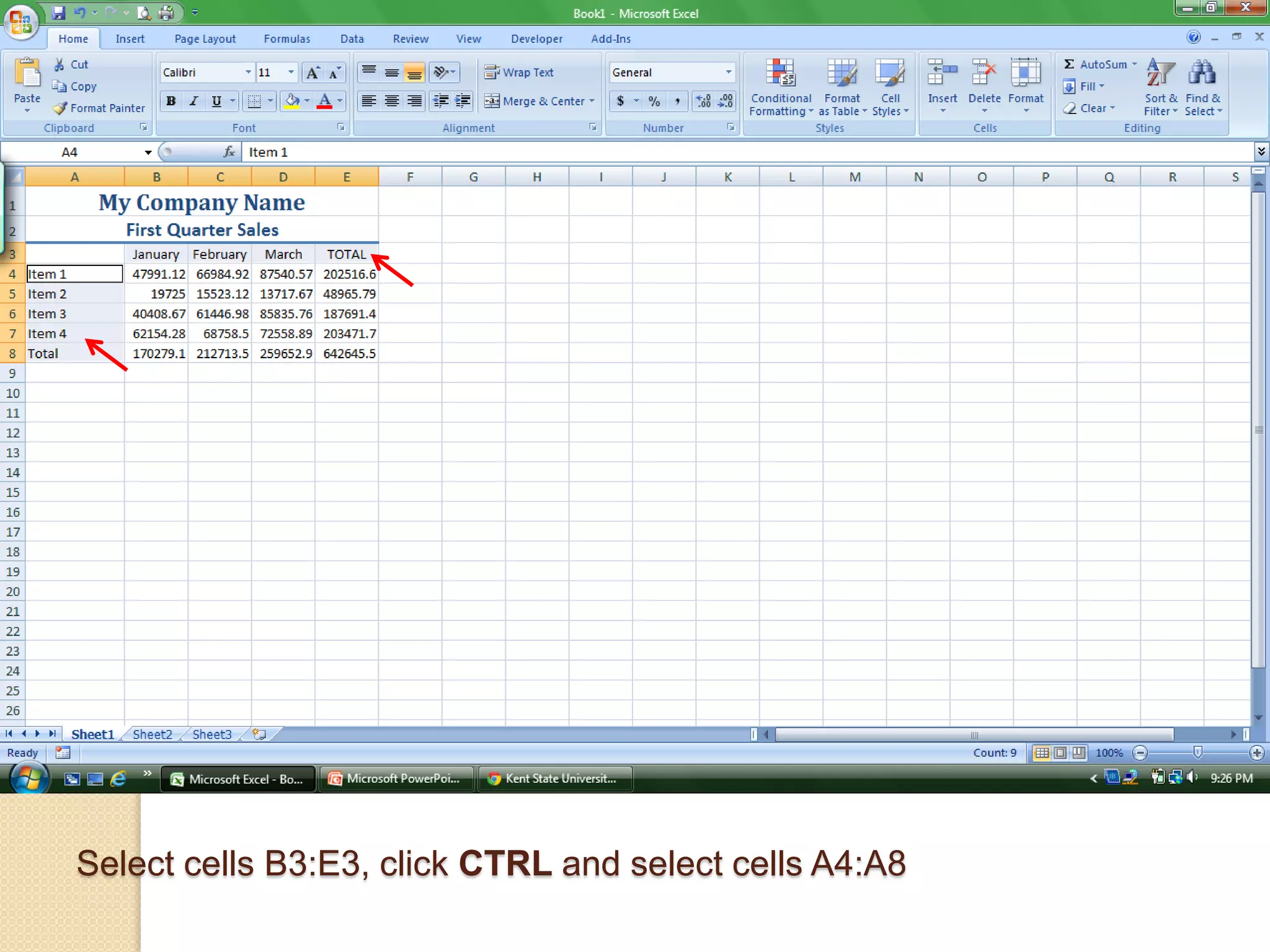
Task: Click the insert function fx icon
Action: click(x=229, y=152)
